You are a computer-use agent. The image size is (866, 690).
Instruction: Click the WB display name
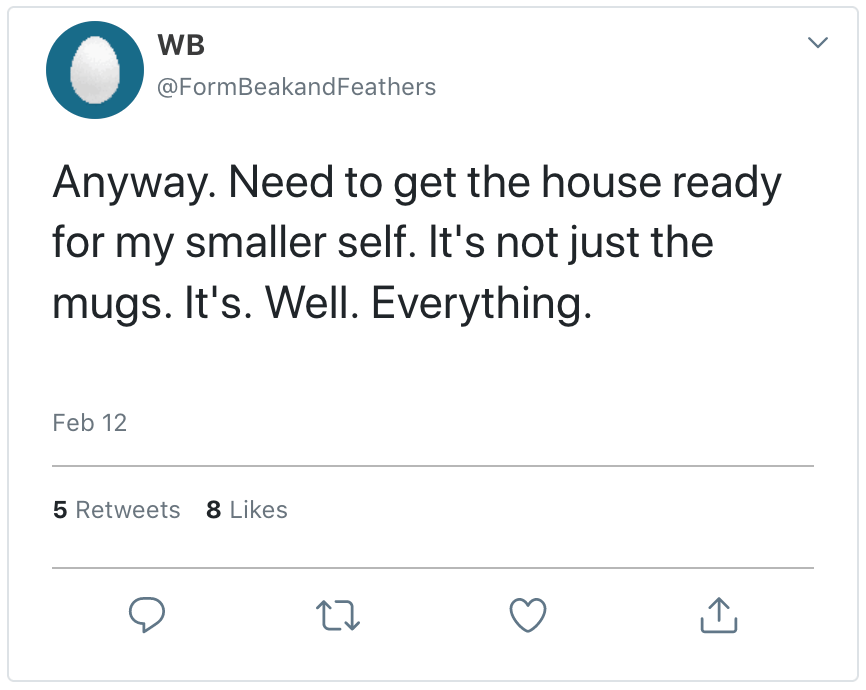(181, 46)
